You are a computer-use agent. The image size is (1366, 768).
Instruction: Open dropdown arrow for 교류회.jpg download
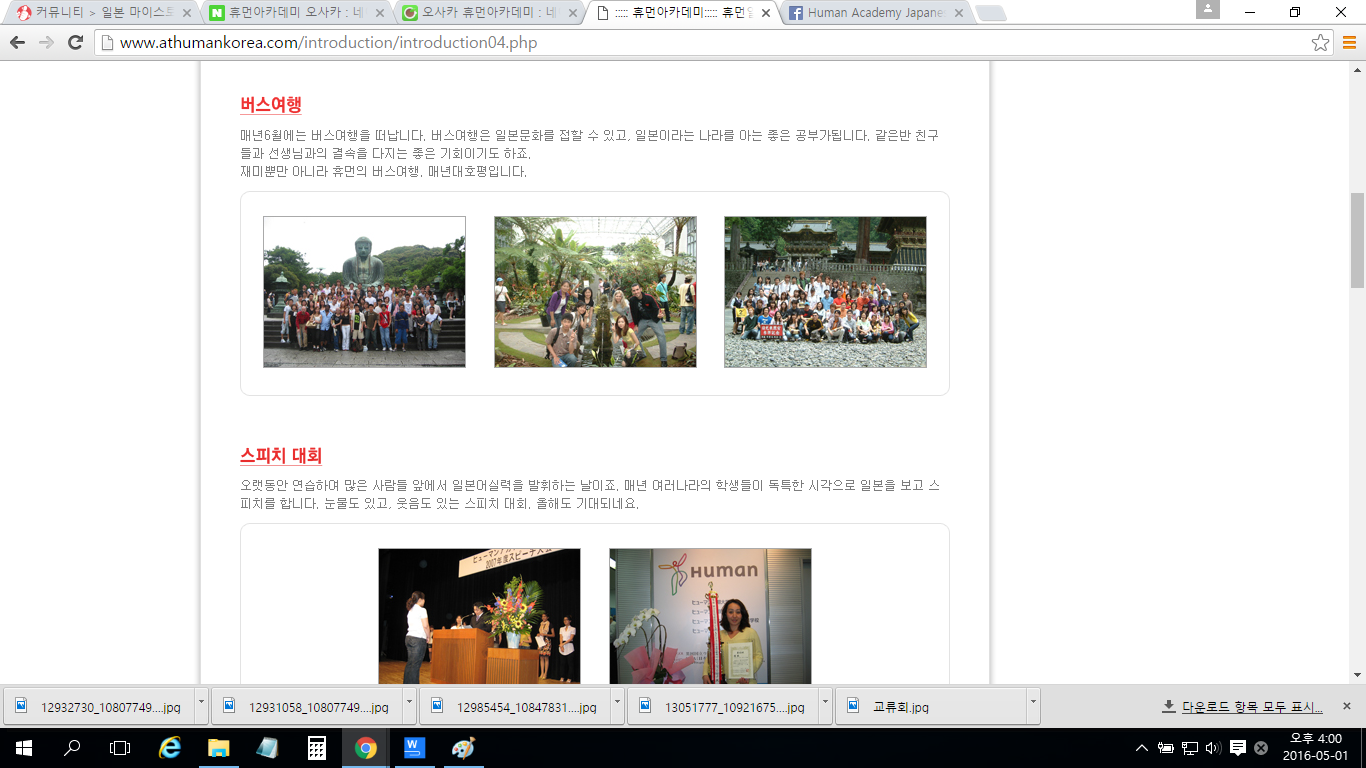point(1032,704)
